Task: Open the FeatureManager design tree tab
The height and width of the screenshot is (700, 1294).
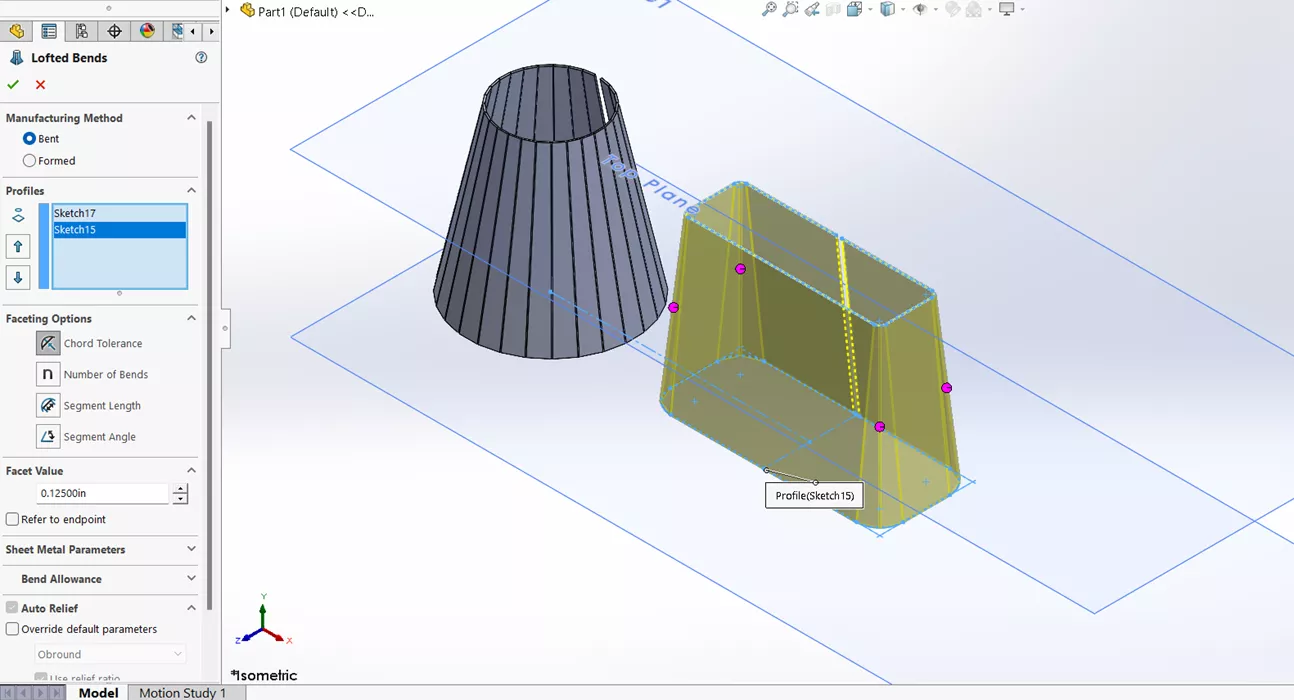Action: click(x=16, y=31)
